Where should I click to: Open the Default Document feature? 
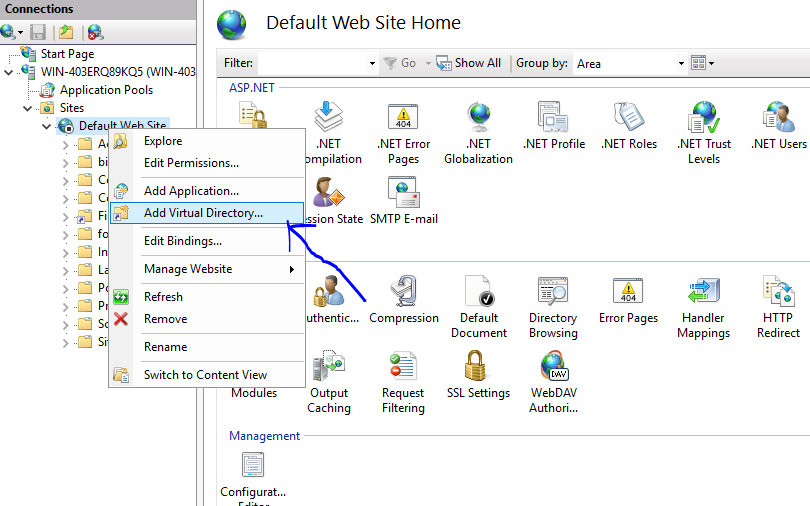pos(478,307)
